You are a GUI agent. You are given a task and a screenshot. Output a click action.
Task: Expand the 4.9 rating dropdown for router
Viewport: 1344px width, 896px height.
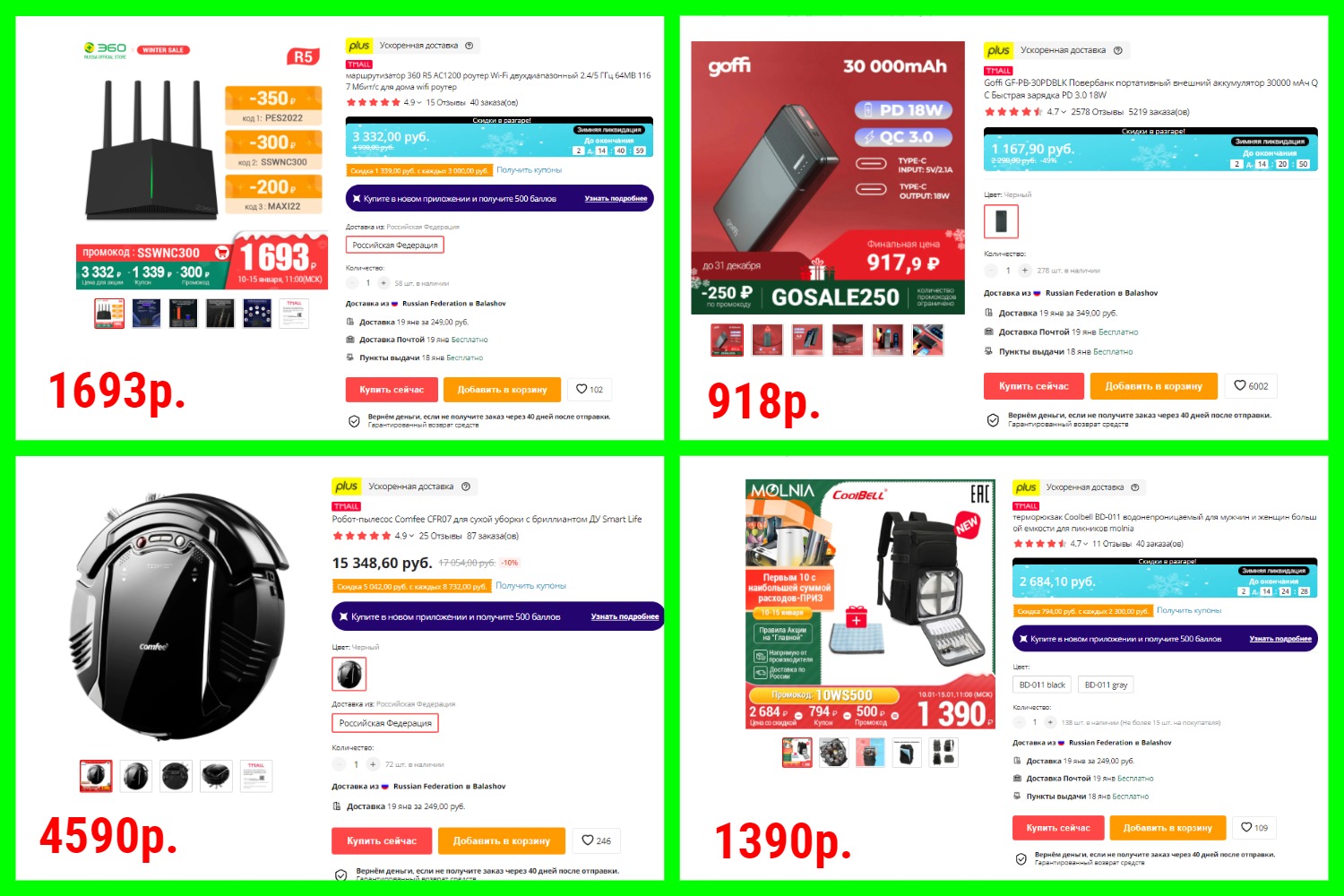tap(419, 102)
